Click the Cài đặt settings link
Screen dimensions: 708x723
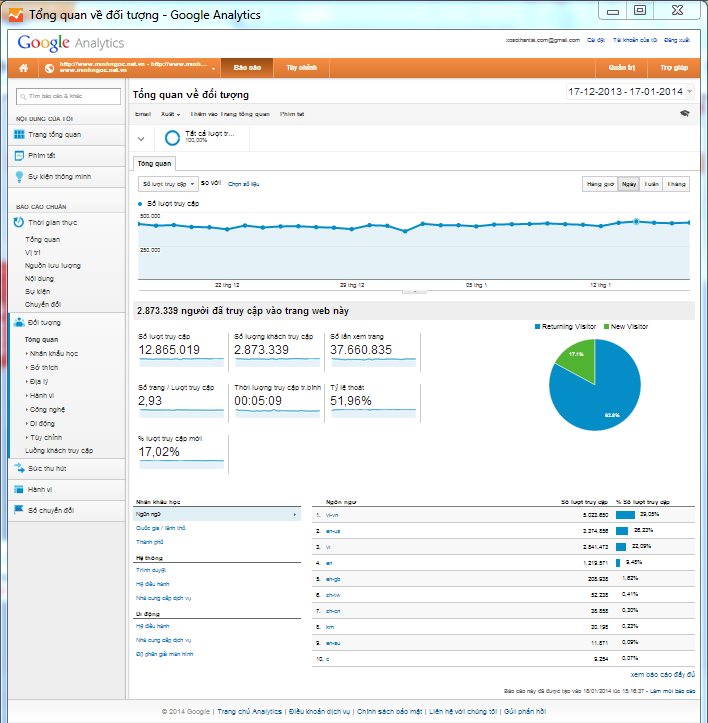click(x=595, y=40)
